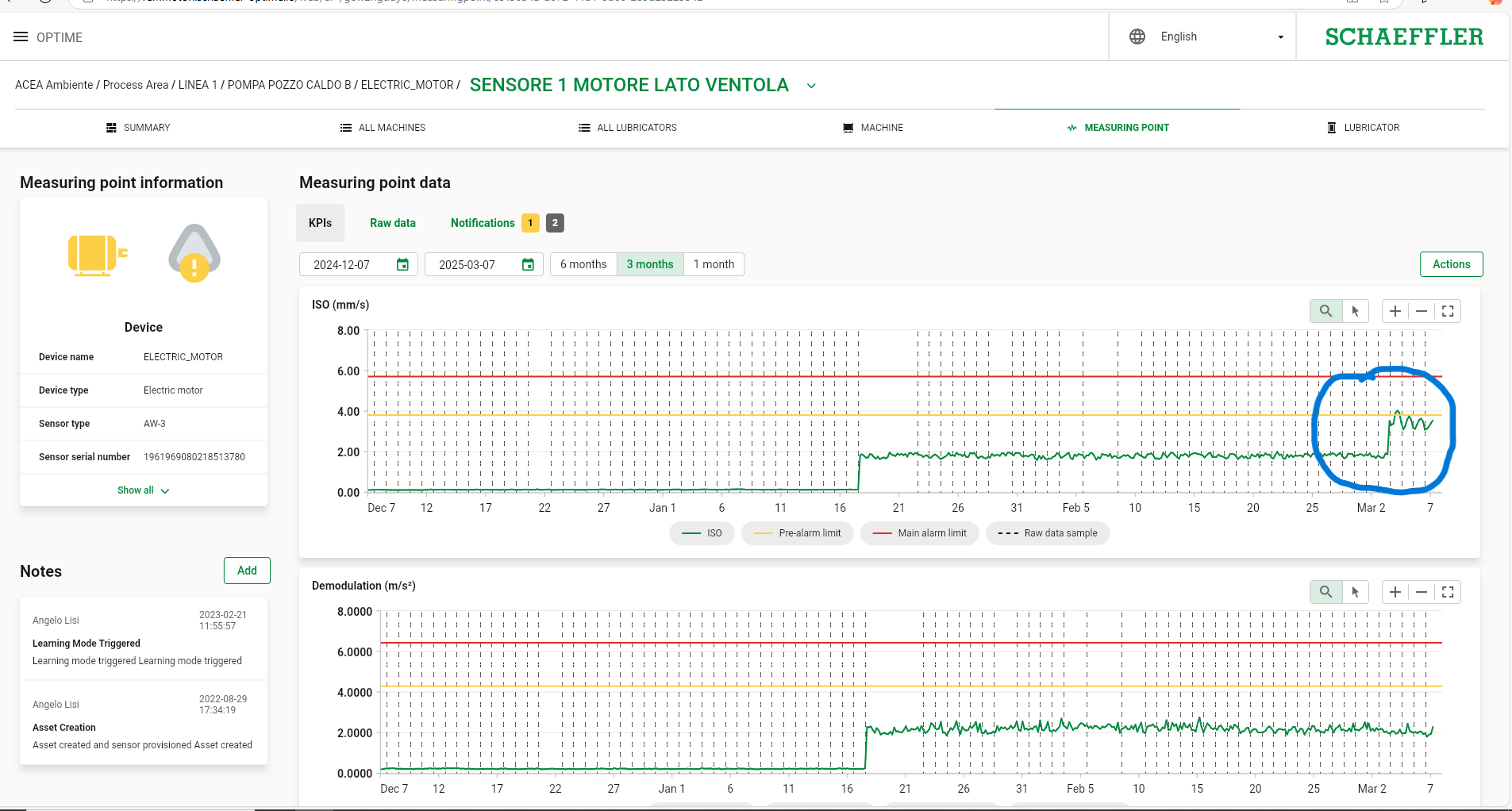
Task: Open the Asset Creation note
Action: pos(144,722)
